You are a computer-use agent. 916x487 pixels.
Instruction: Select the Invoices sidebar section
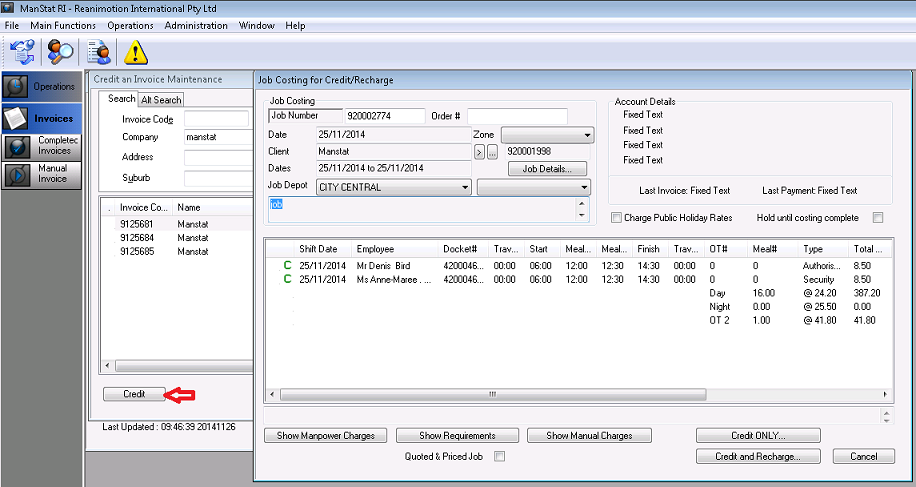(x=41, y=119)
